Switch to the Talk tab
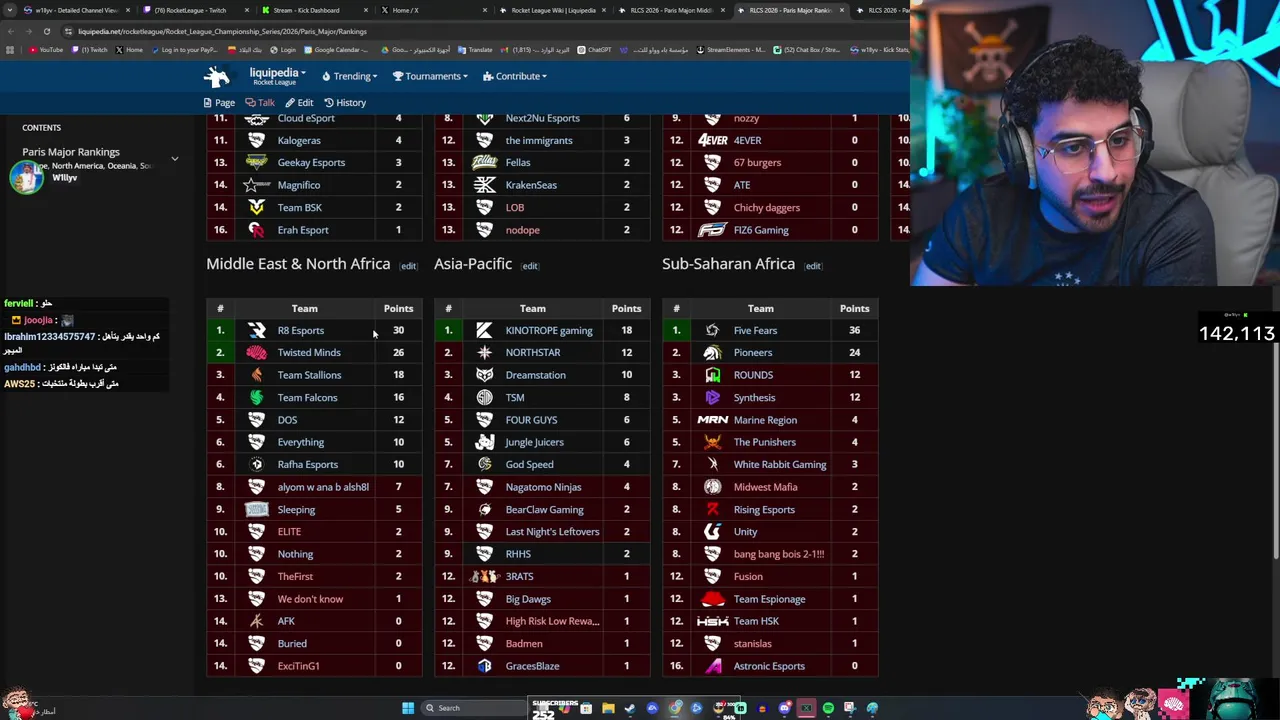 pyautogui.click(x=260, y=102)
